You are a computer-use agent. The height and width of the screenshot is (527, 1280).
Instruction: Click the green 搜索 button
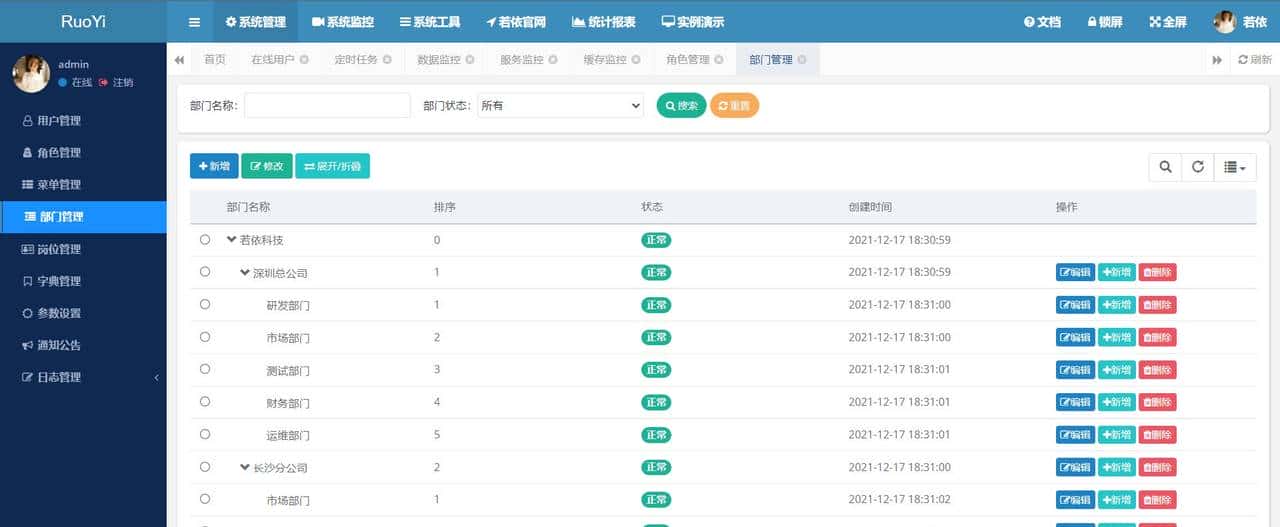681,105
